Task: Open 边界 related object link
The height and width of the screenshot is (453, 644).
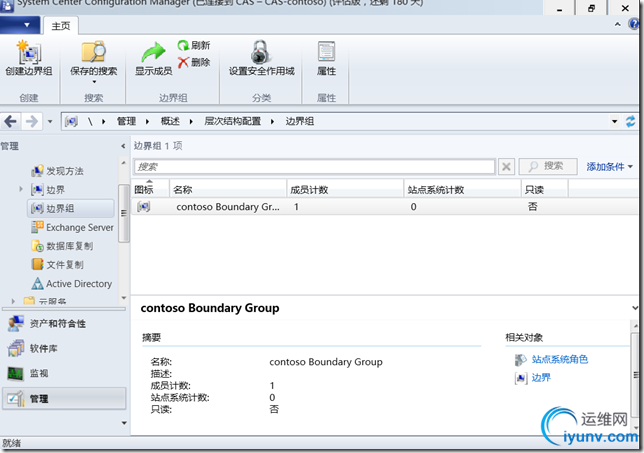Action: tap(541, 377)
